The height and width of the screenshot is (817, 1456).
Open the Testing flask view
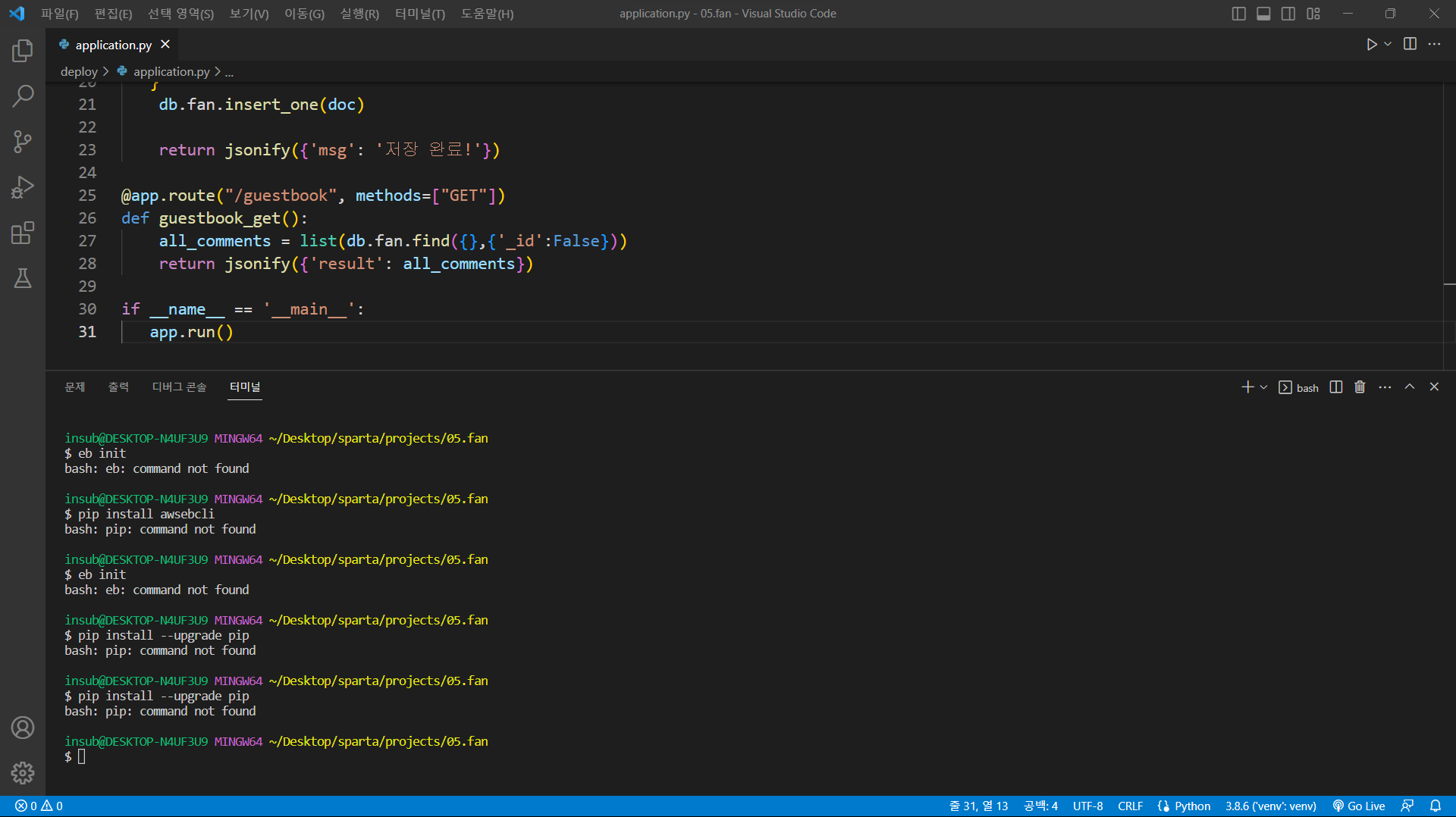(23, 278)
